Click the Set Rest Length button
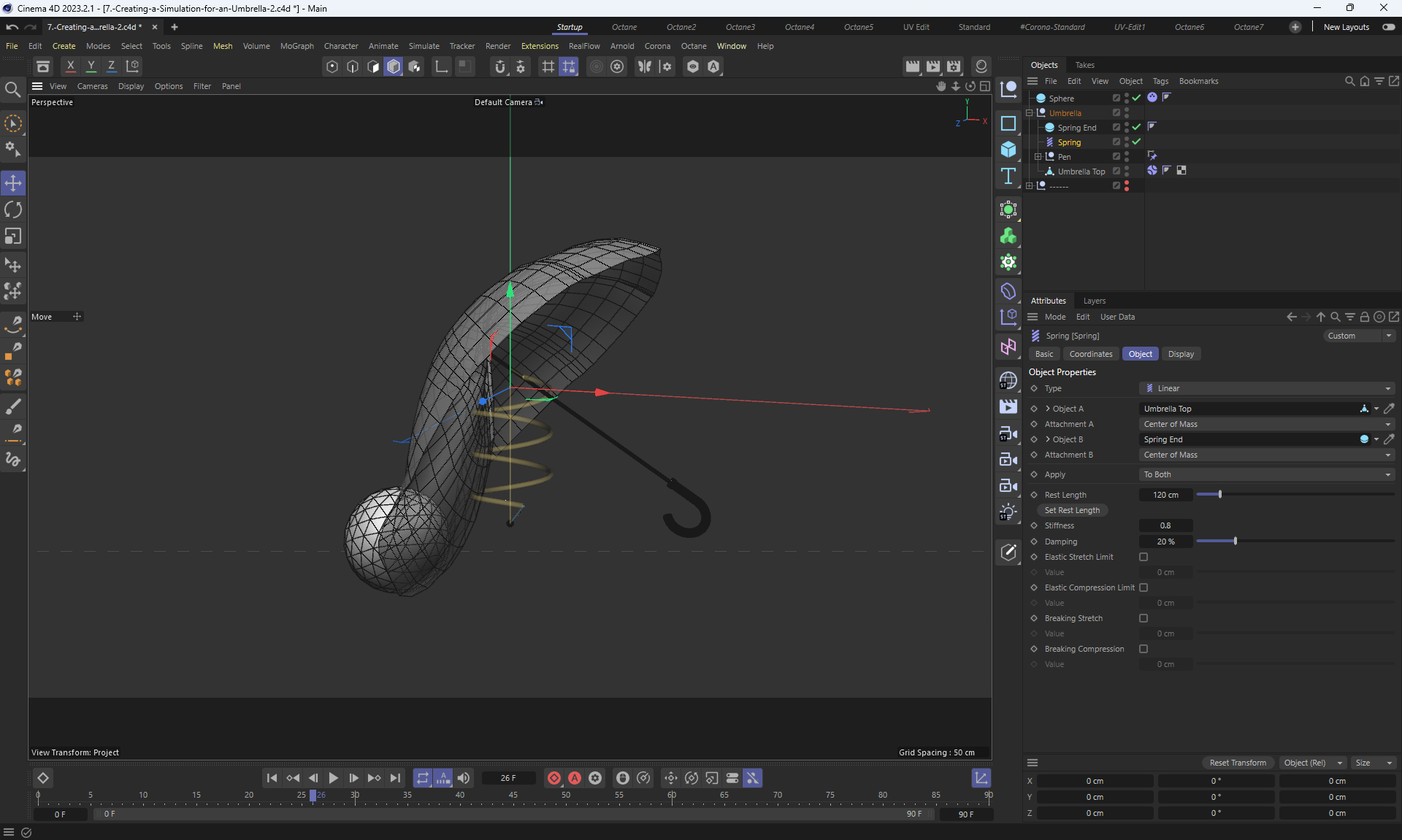Image resolution: width=1402 pixels, height=840 pixels. [x=1071, y=510]
